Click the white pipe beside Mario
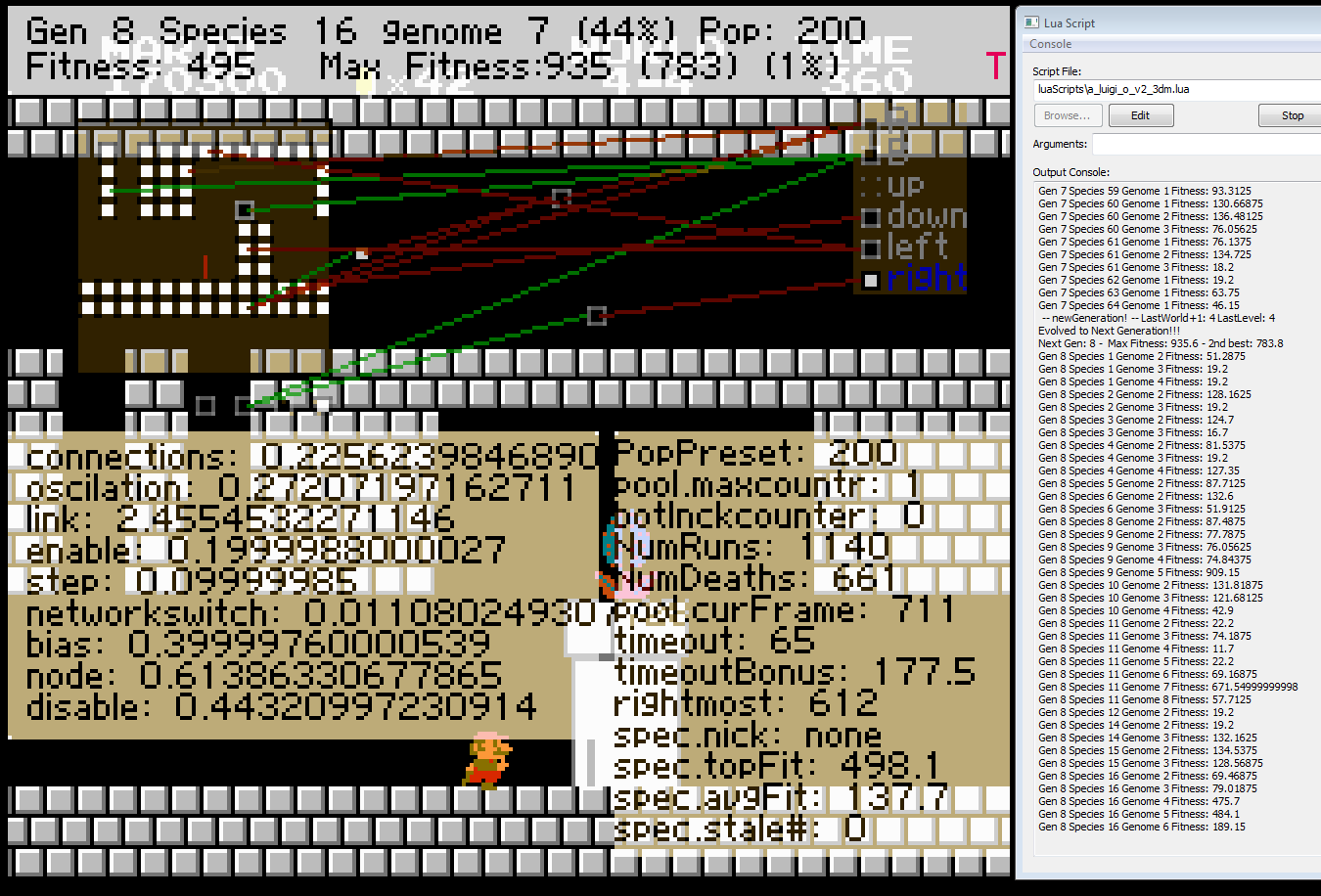 pos(588,706)
